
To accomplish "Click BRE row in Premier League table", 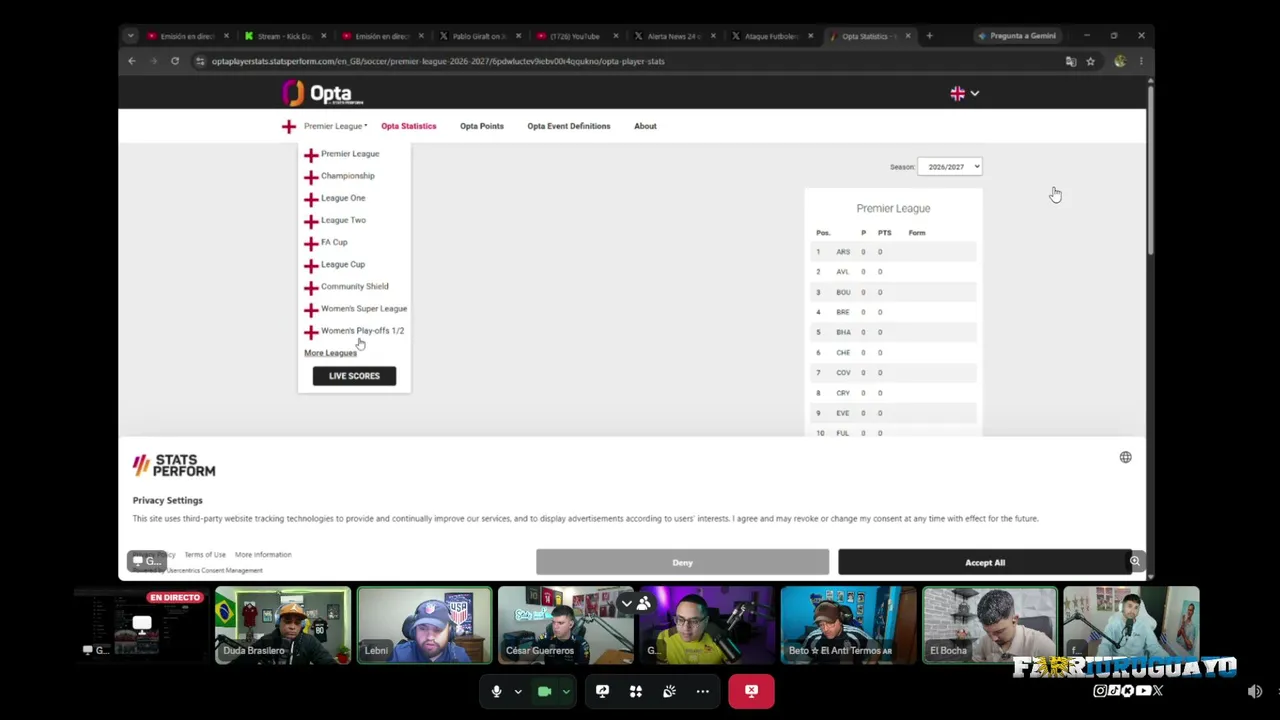I will pos(893,312).
